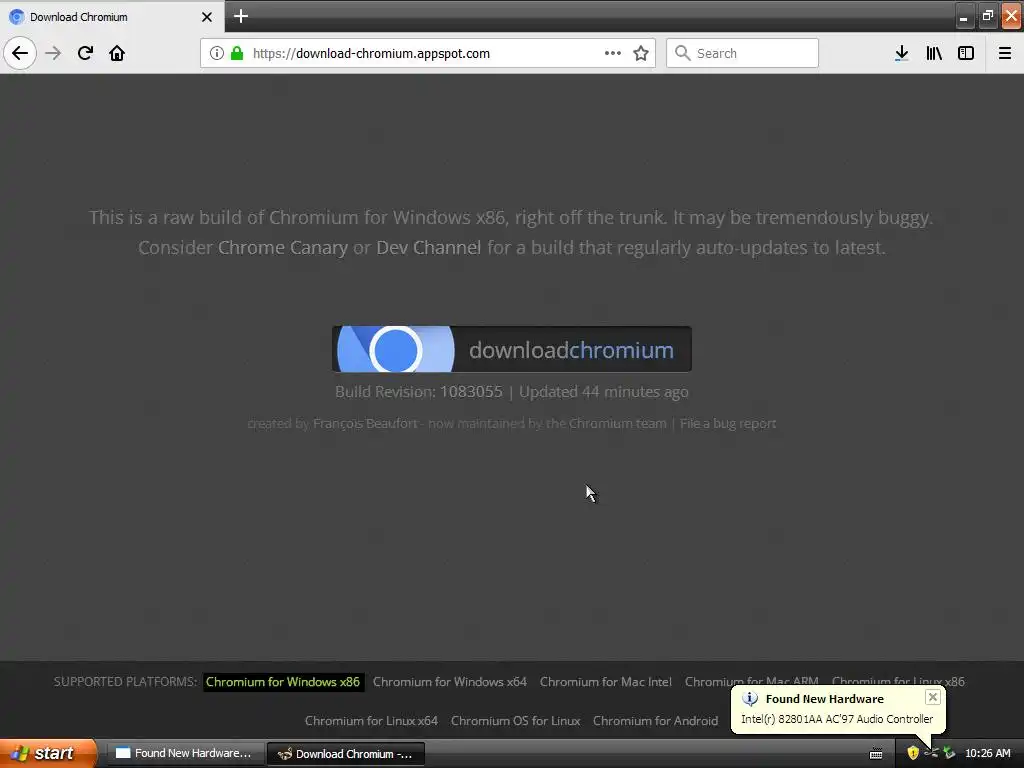Show site information icon in address bar
Image resolution: width=1024 pixels, height=768 pixels.
[217, 53]
